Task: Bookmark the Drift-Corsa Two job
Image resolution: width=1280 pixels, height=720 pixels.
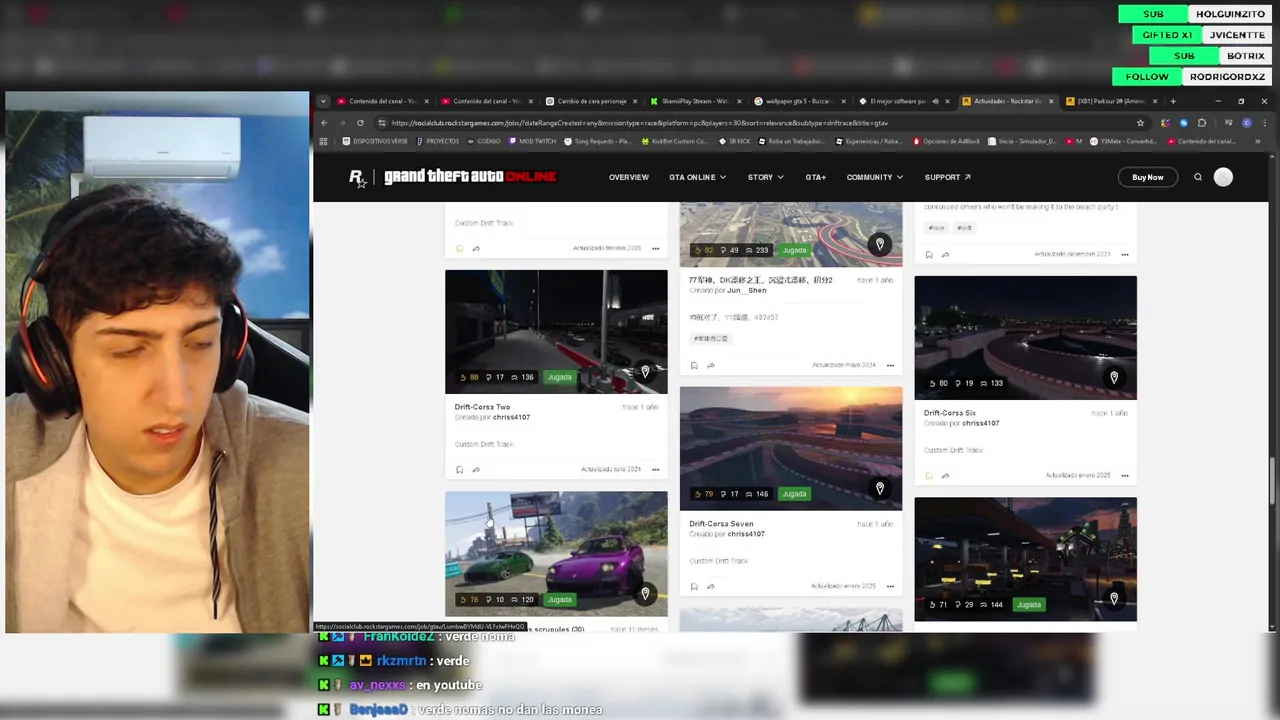Action: (x=460, y=469)
